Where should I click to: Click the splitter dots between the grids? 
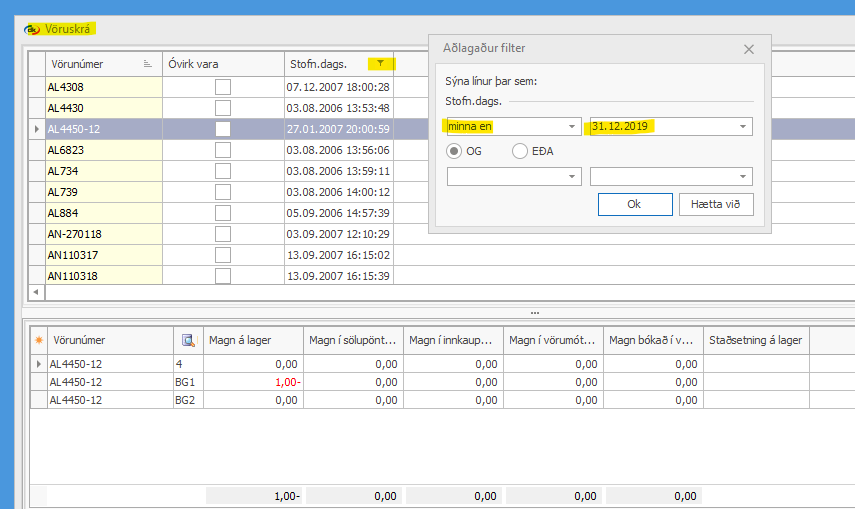point(535,312)
